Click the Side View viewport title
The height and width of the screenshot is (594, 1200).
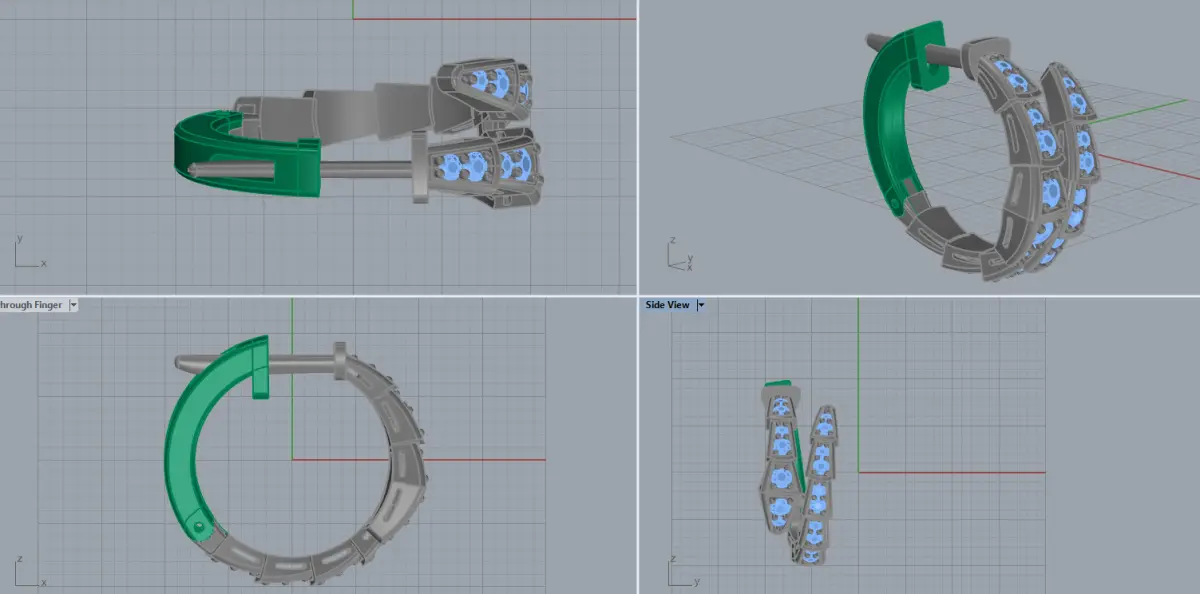667,305
